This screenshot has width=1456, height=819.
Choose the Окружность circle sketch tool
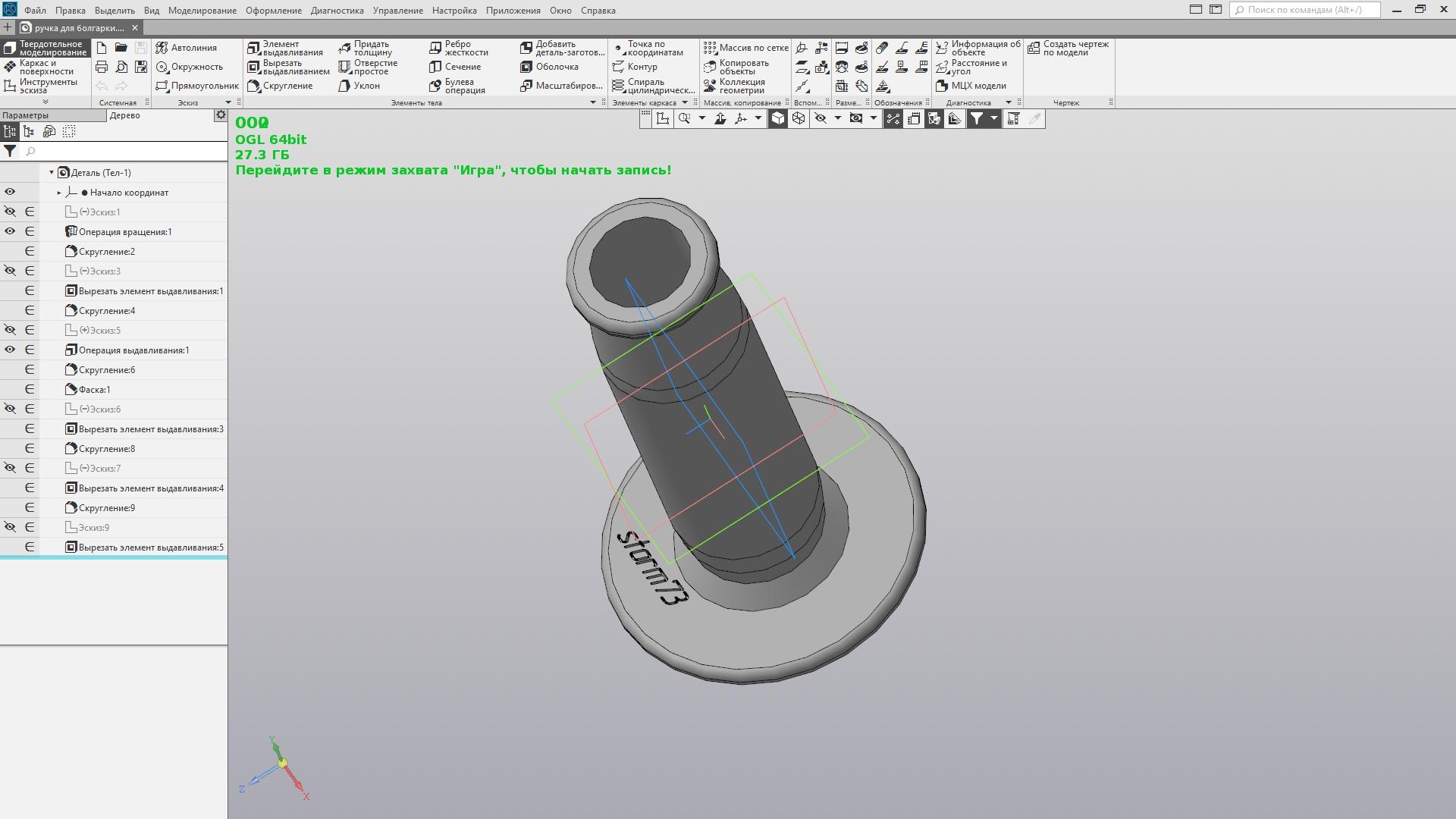point(190,67)
